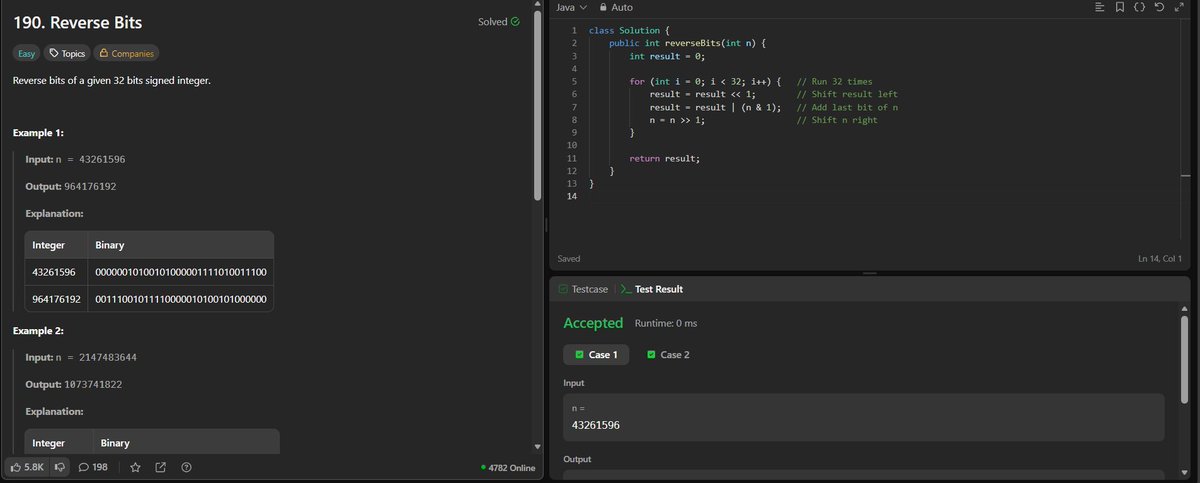This screenshot has height=483, width=1200.
Task: Click binary cell '00111001011110000010100101000000'
Action: [x=180, y=298]
